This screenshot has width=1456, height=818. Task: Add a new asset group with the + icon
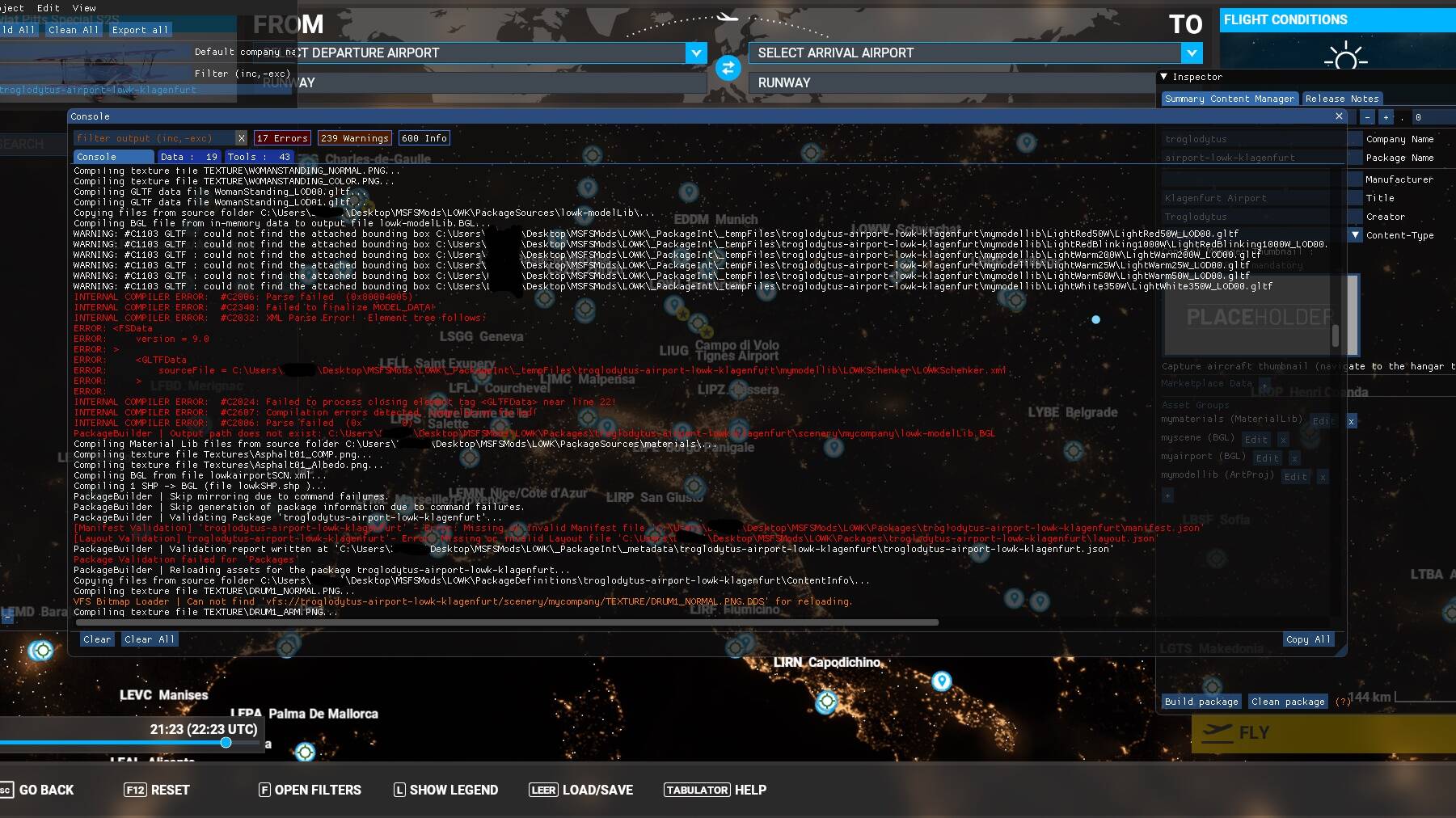(x=1167, y=495)
